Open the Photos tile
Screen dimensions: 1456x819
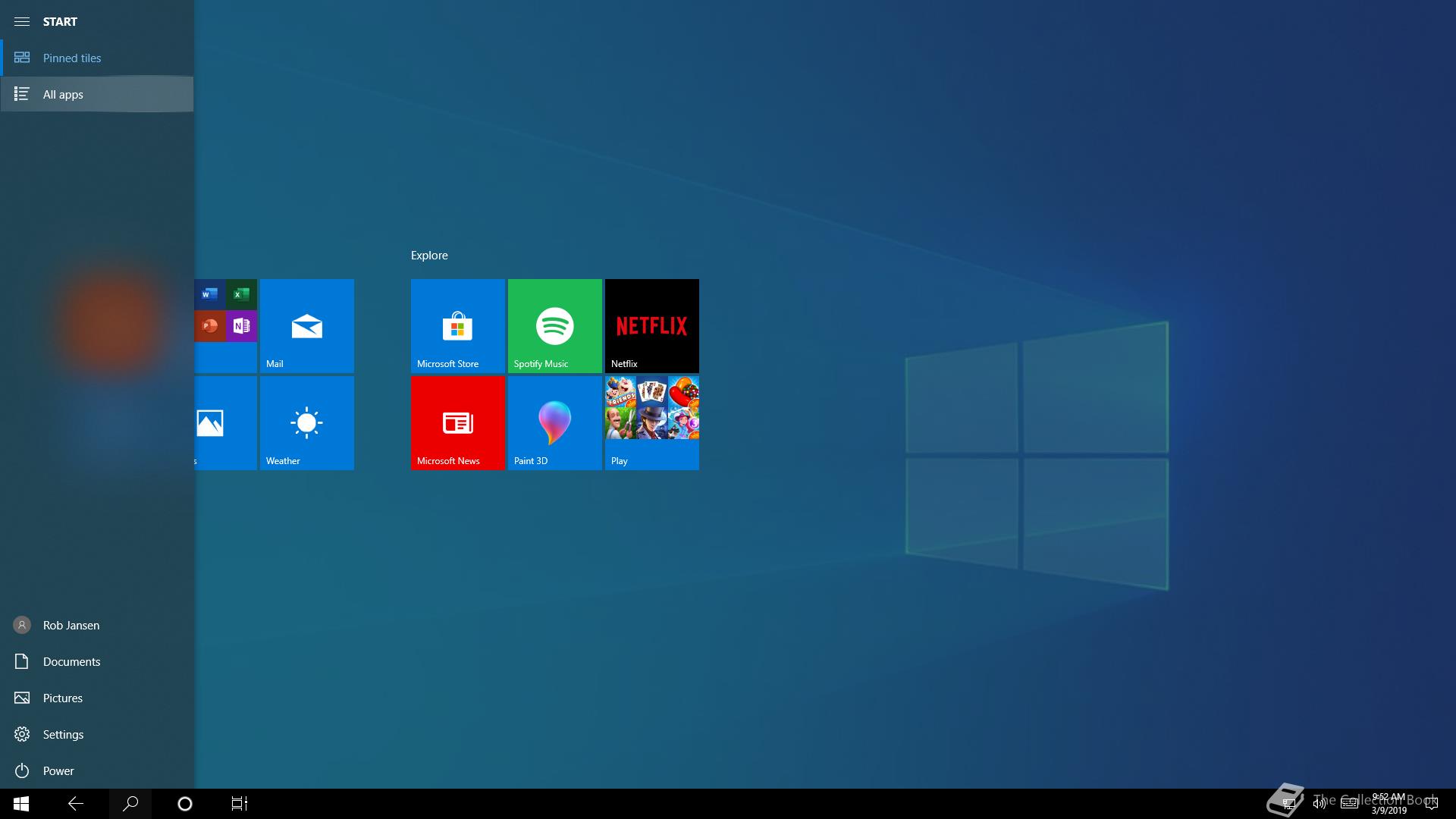point(225,423)
